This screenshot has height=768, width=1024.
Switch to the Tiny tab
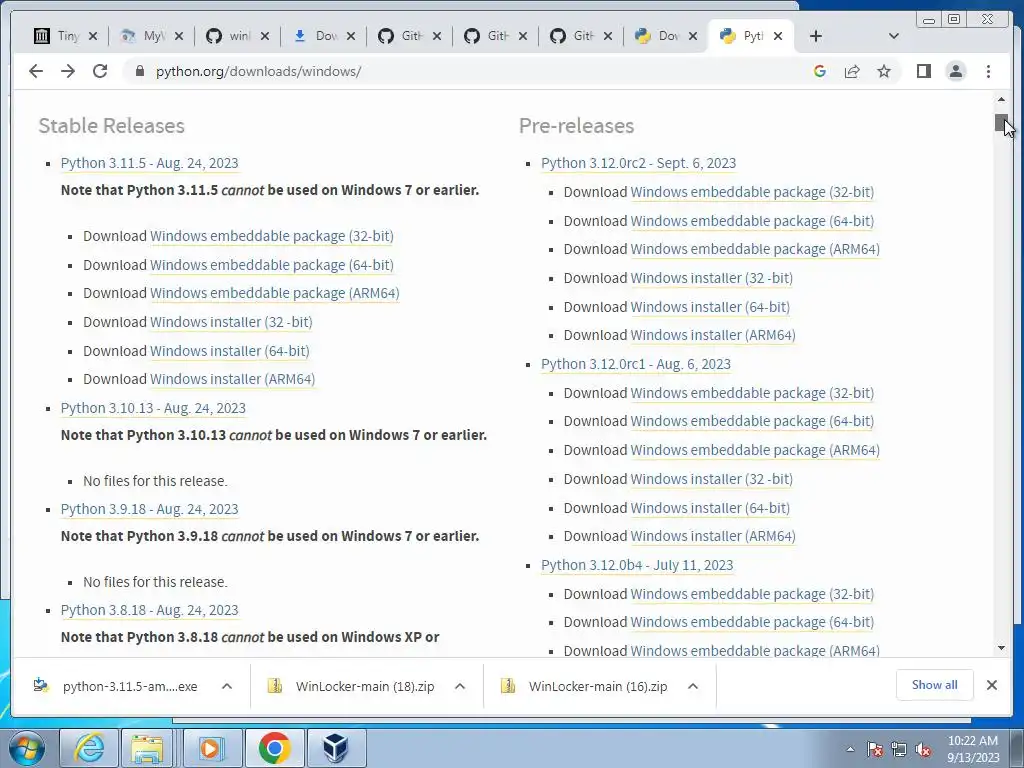coord(57,36)
